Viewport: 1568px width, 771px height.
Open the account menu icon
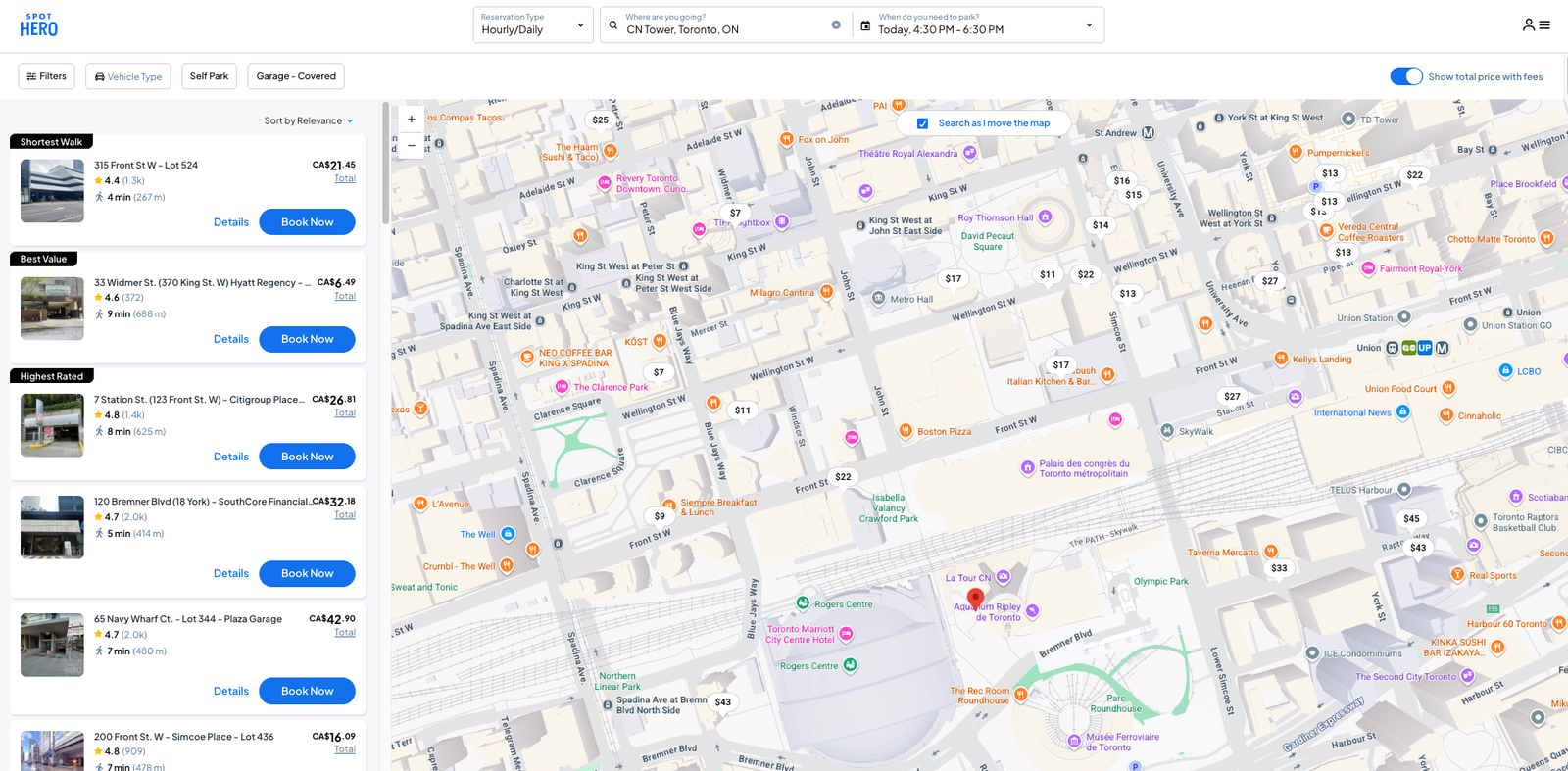coord(1536,25)
